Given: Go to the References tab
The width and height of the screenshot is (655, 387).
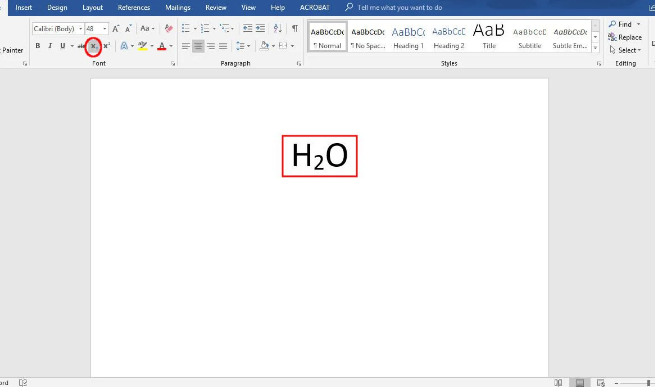Looking at the screenshot, I should point(134,8).
